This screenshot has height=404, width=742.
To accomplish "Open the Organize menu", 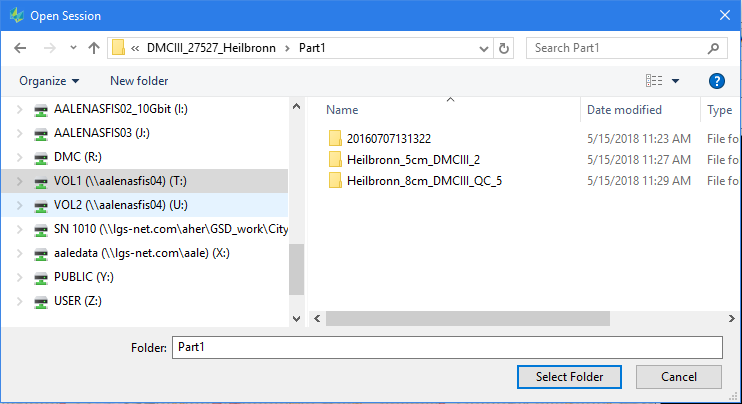I will tap(49, 81).
